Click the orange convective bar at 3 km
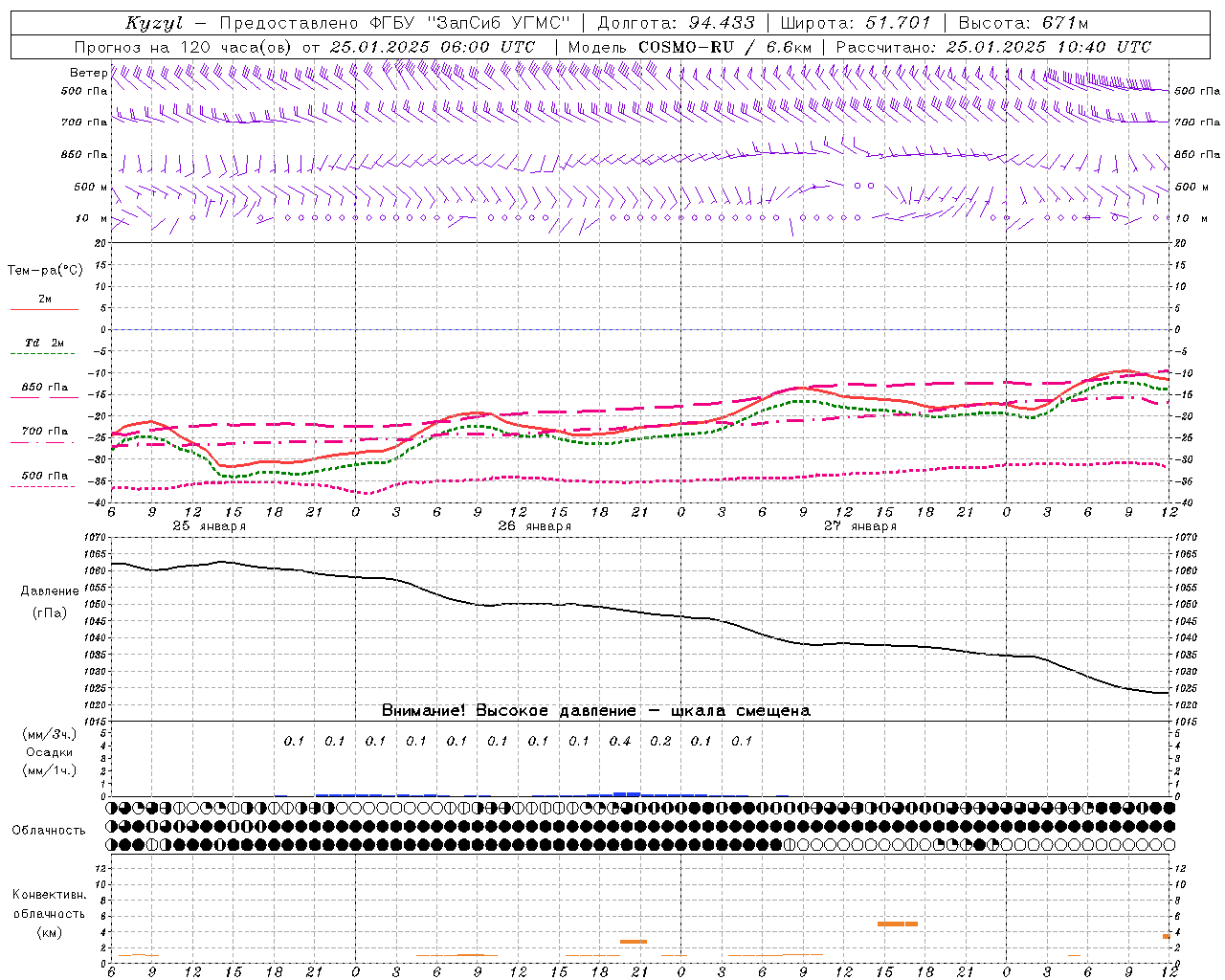The width and height of the screenshot is (1225, 980). tap(634, 942)
